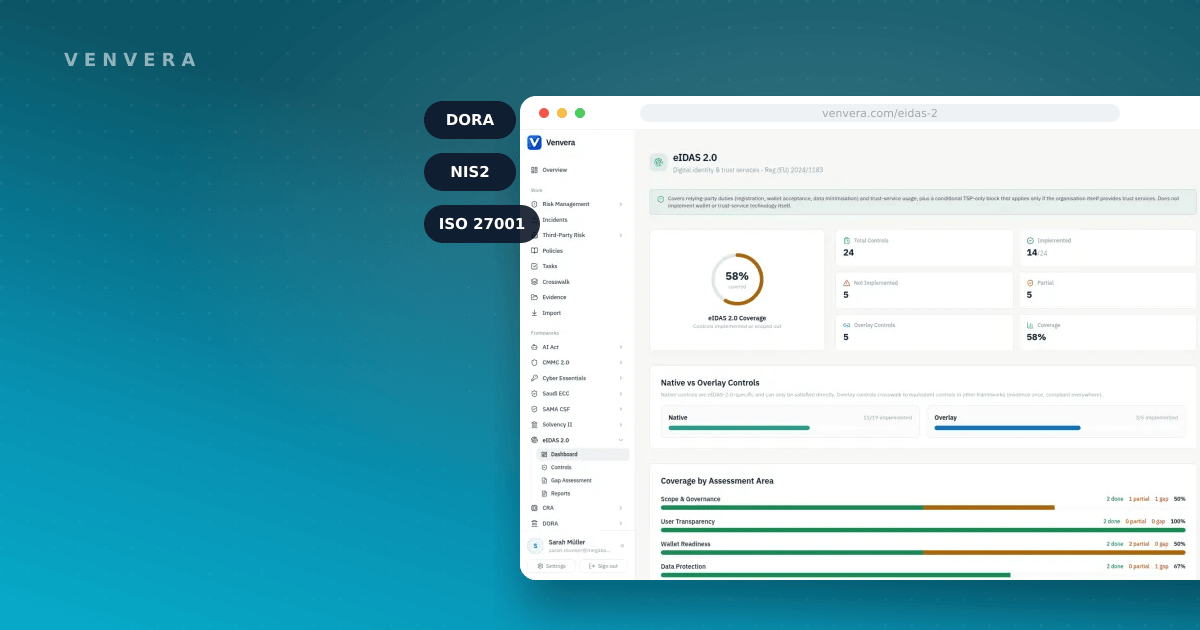The width and height of the screenshot is (1200, 630).
Task: Click the Reports document icon
Action: [543, 493]
